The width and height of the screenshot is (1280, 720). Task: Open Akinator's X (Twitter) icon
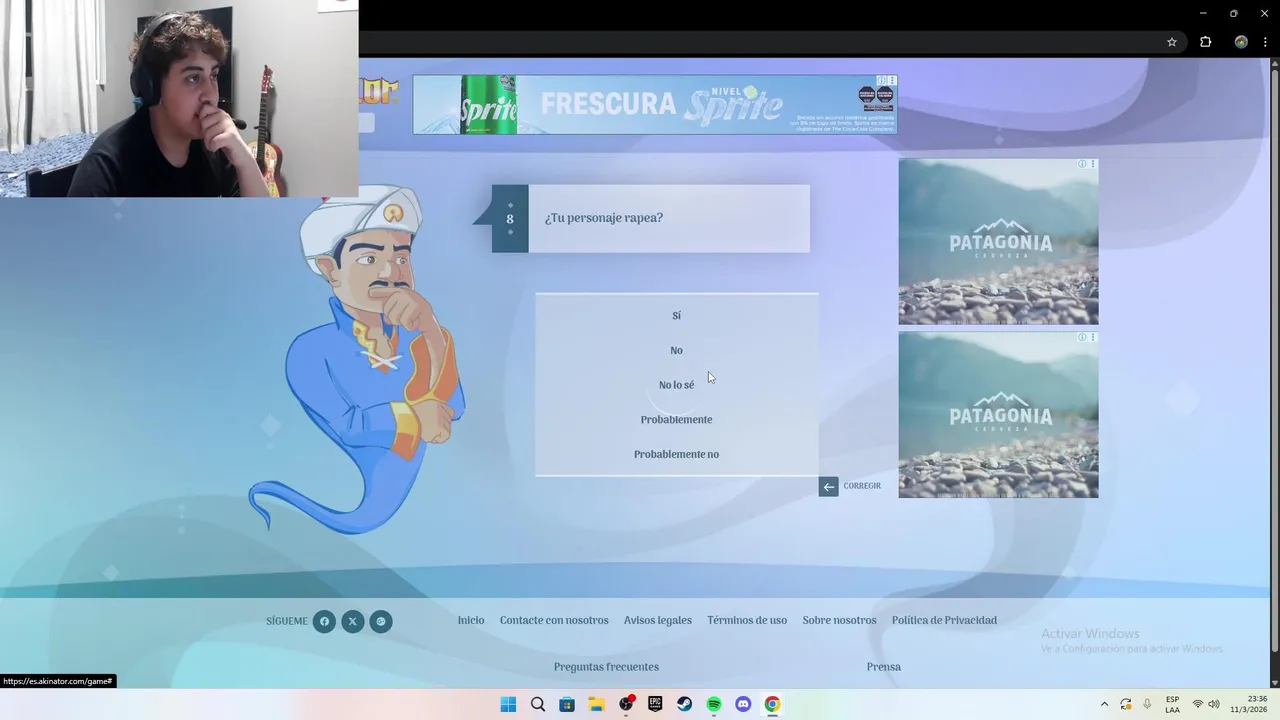(352, 621)
